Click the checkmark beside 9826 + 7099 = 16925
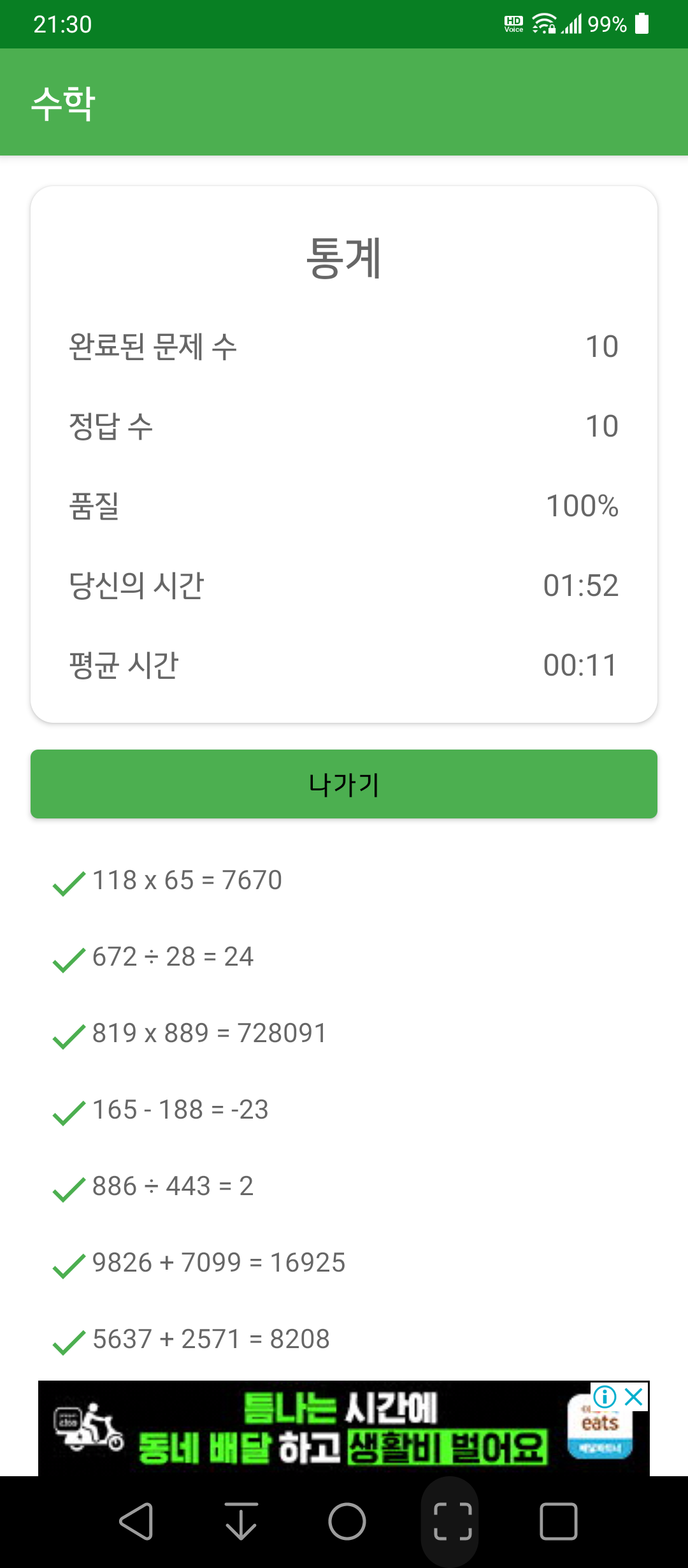Screen dimensions: 688x1568 click(x=69, y=1266)
